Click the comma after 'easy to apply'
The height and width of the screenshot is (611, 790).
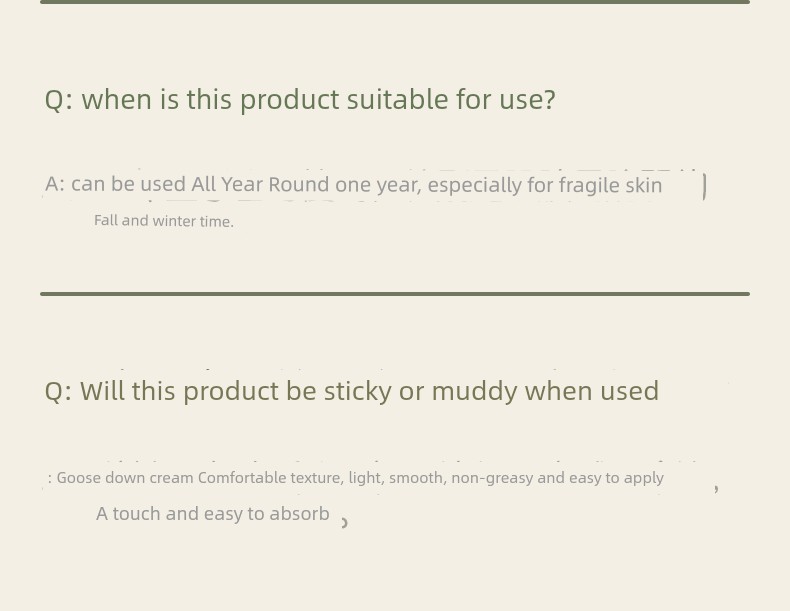pyautogui.click(x=716, y=488)
